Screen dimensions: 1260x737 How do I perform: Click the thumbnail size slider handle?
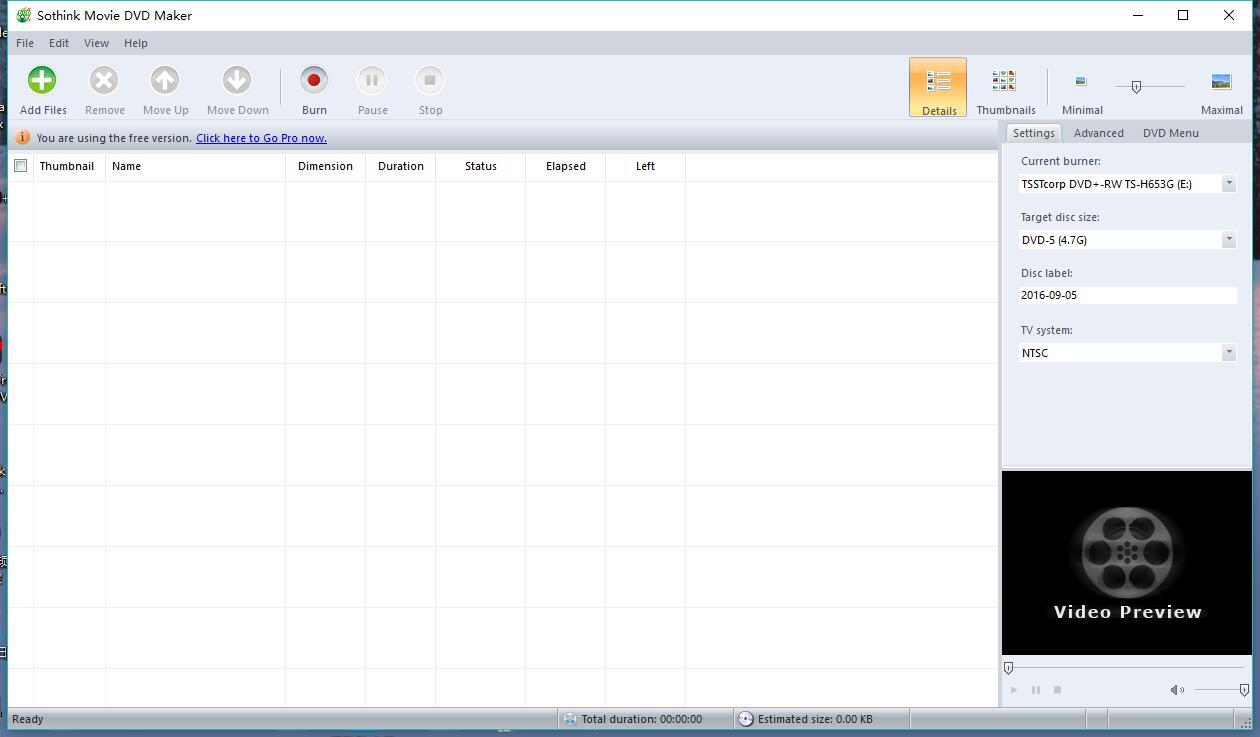click(1135, 87)
